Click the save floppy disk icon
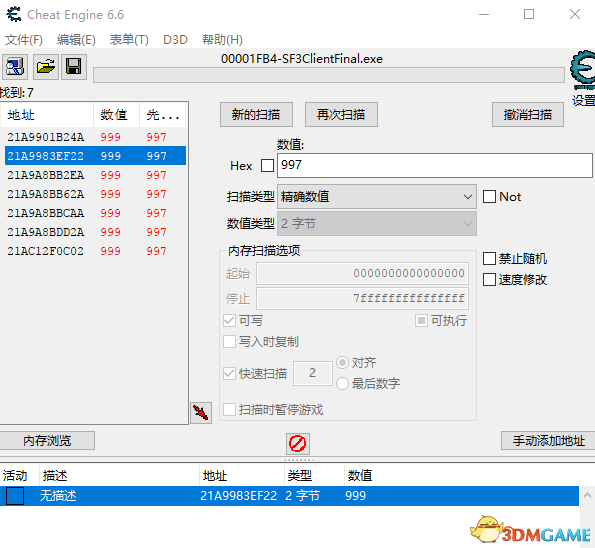Image resolution: width=595 pixels, height=548 pixels. click(x=74, y=67)
